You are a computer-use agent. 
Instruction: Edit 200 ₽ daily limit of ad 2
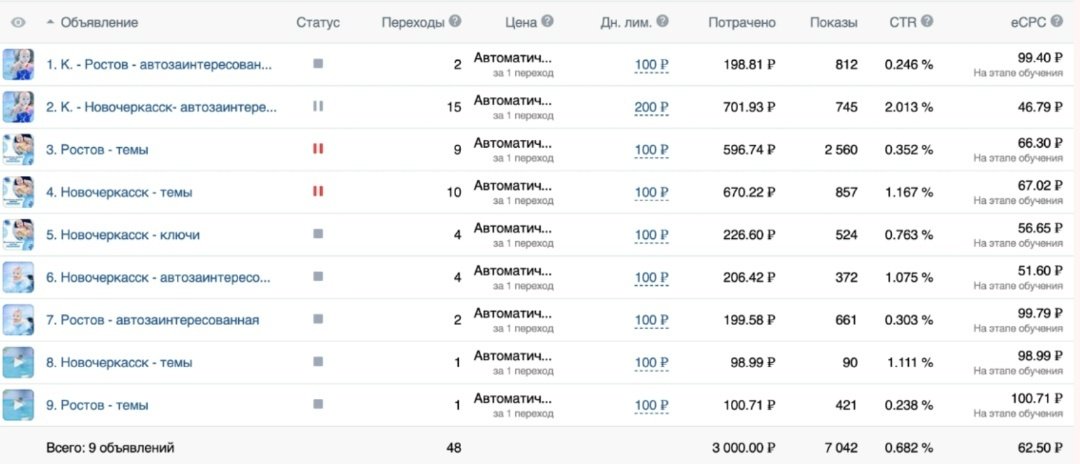click(x=651, y=107)
